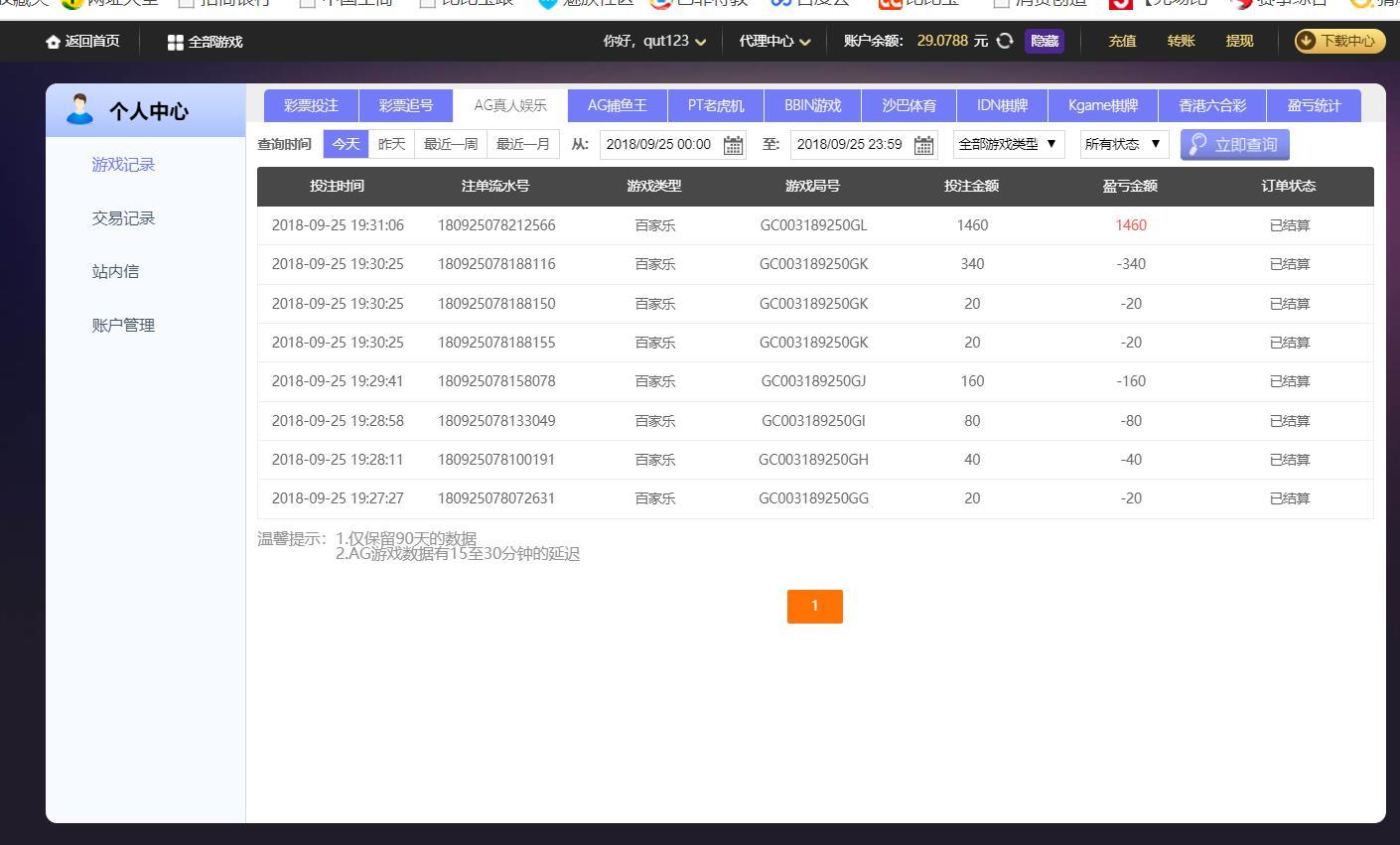Click serial number 180925078072631
This screenshot has height=845, width=1400.
click(x=496, y=498)
